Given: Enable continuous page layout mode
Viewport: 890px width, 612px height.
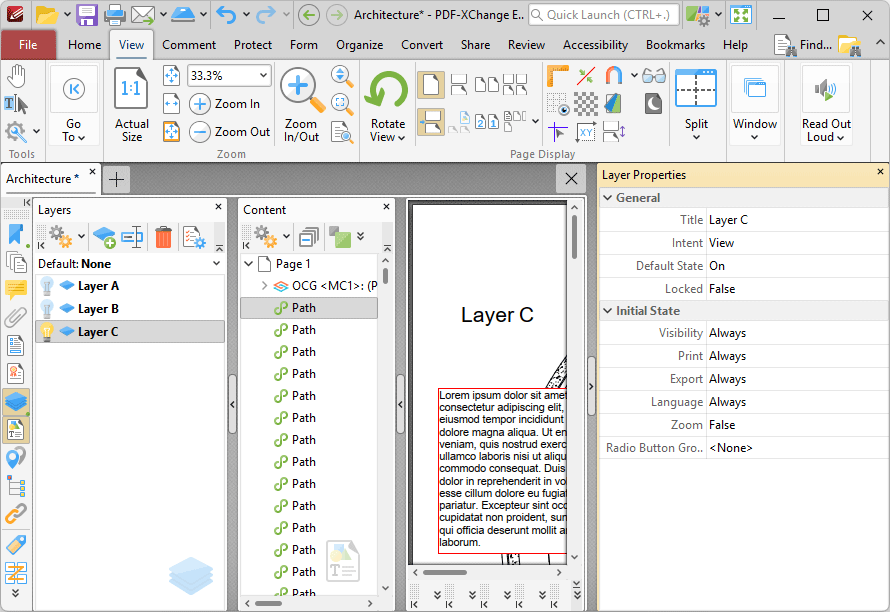Looking at the screenshot, I should point(459,85).
